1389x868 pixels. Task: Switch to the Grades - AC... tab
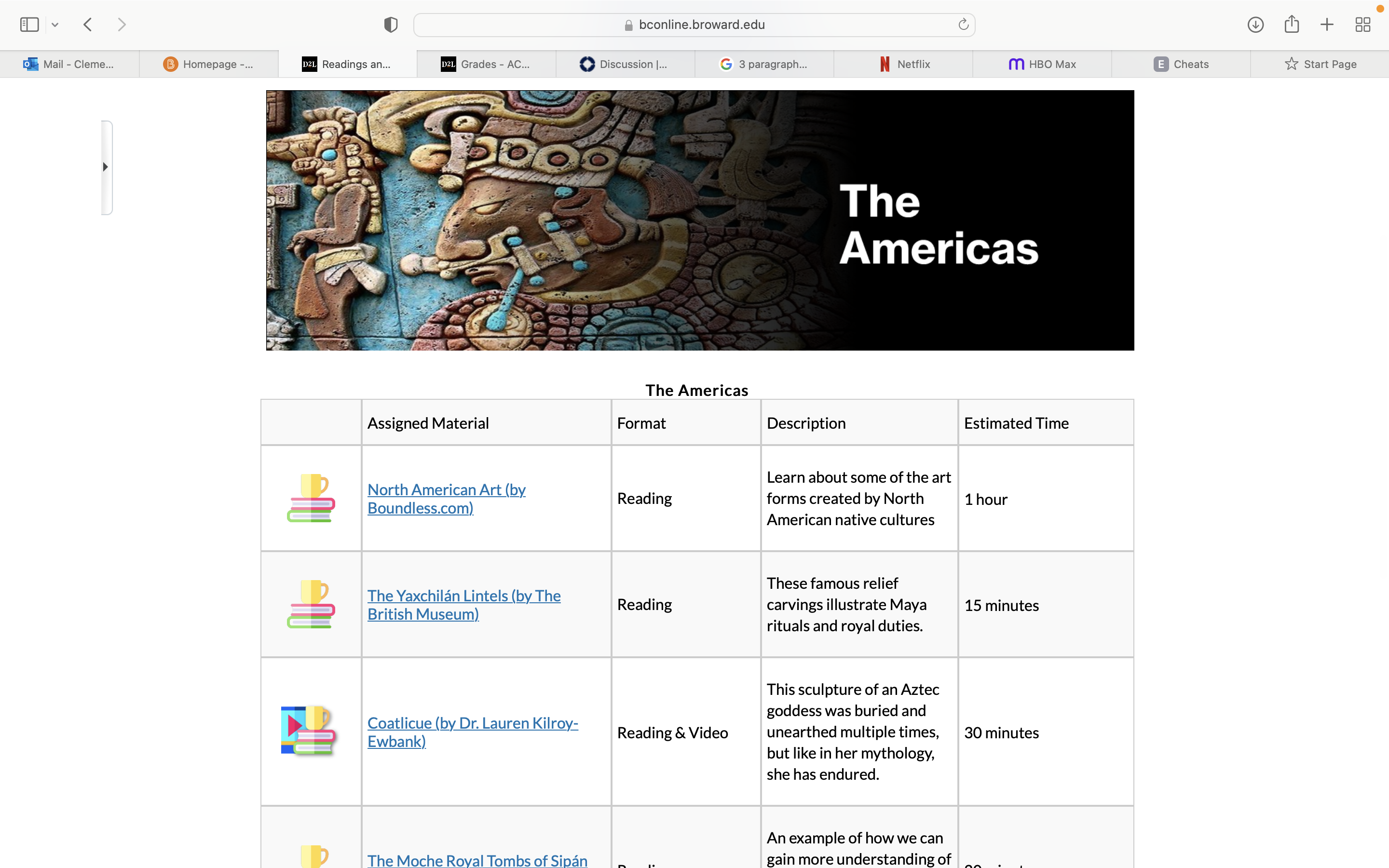(x=486, y=64)
